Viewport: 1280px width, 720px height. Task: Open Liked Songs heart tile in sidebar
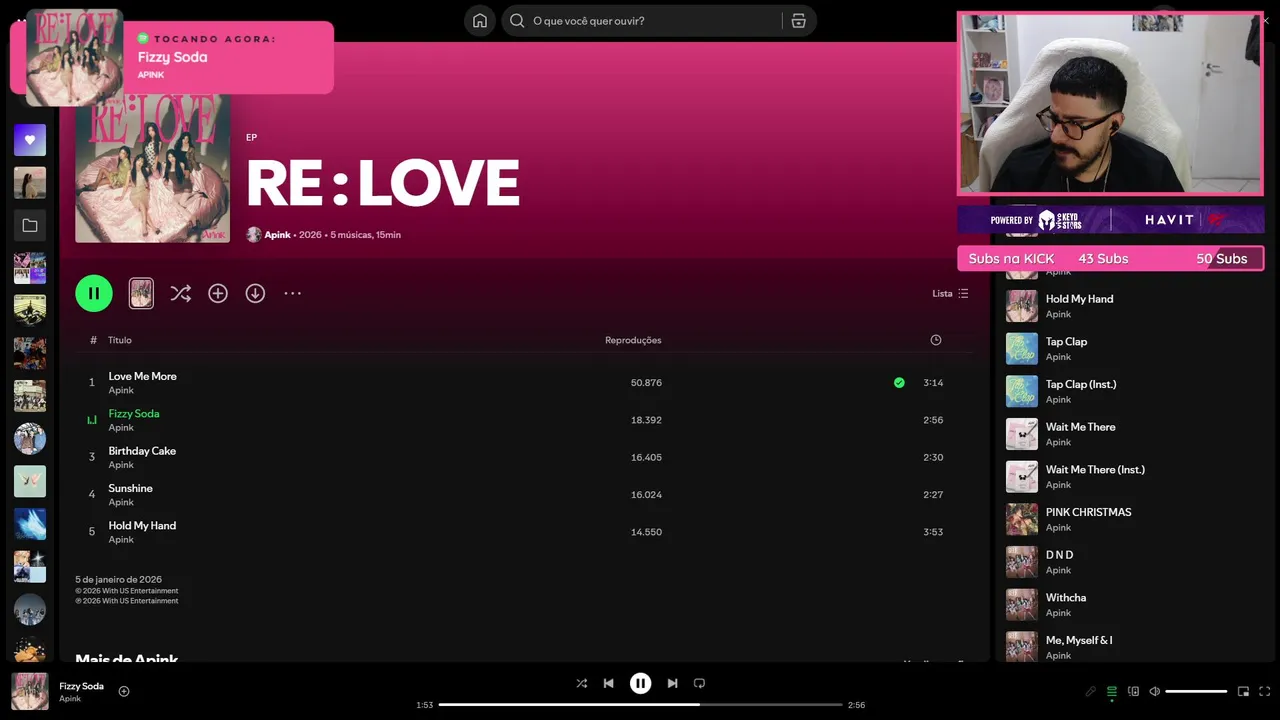tap(30, 140)
